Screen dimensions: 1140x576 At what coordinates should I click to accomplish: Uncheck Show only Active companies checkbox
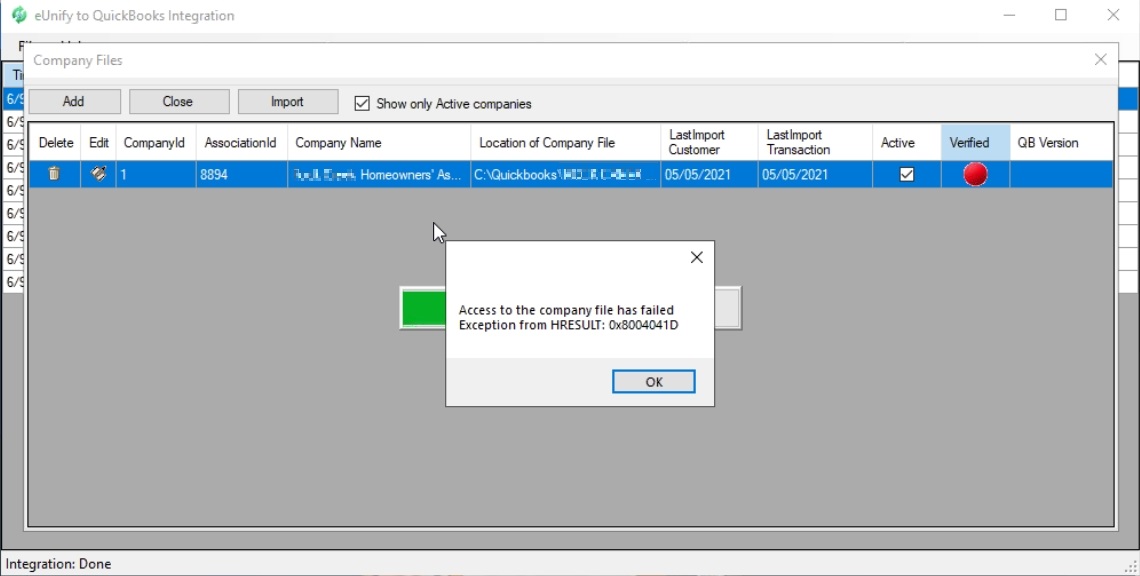(x=362, y=103)
